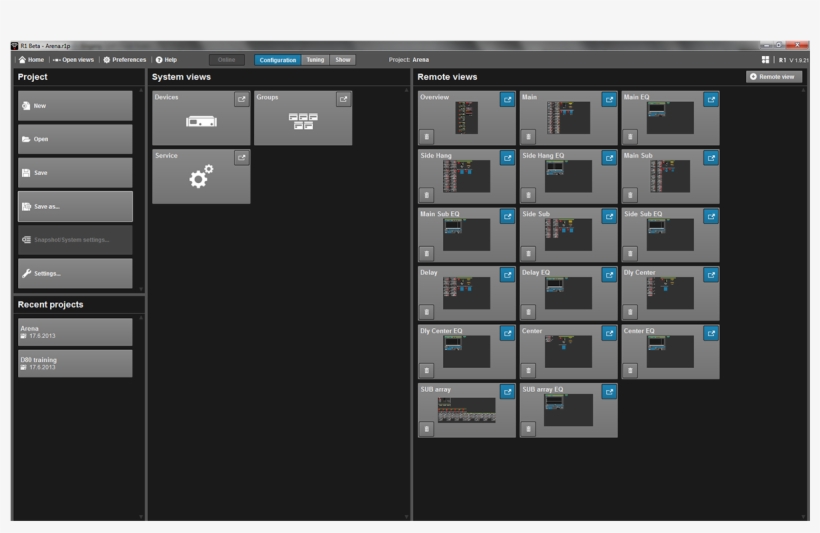Delete the Side Hang view with trash icon
Viewport: 820px width, 533px height.
427,195
